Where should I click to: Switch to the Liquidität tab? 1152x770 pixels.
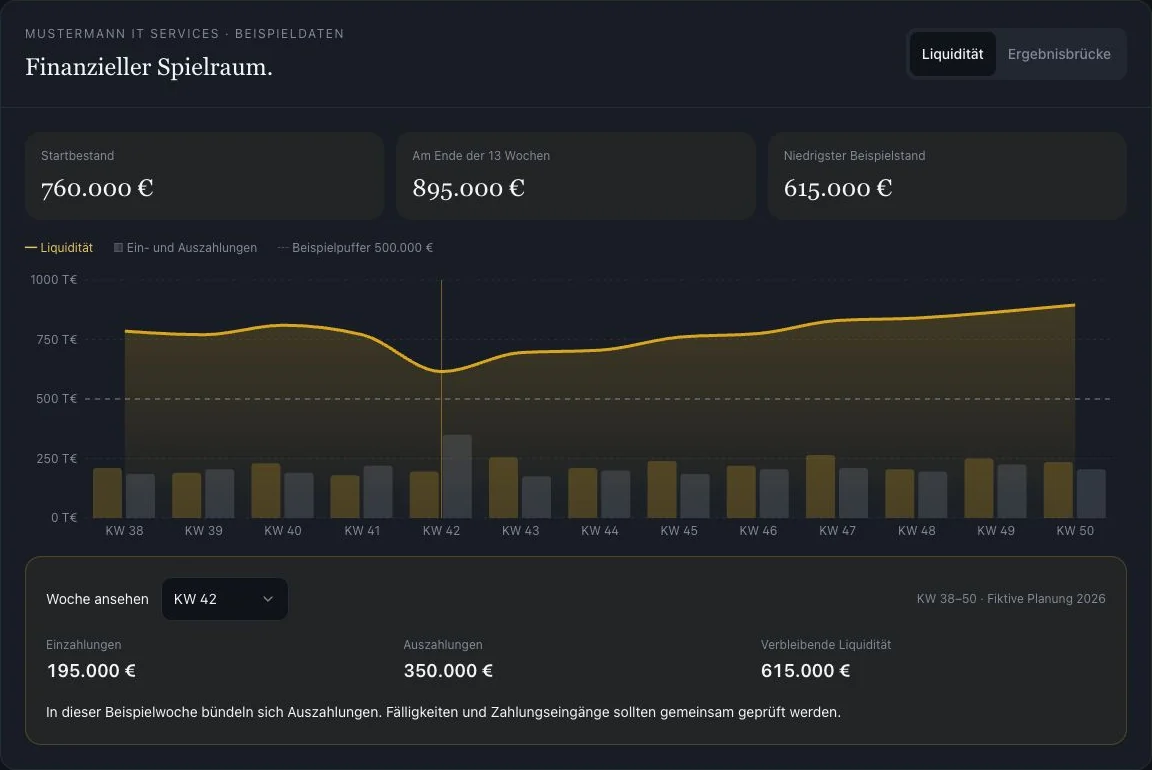click(x=952, y=54)
